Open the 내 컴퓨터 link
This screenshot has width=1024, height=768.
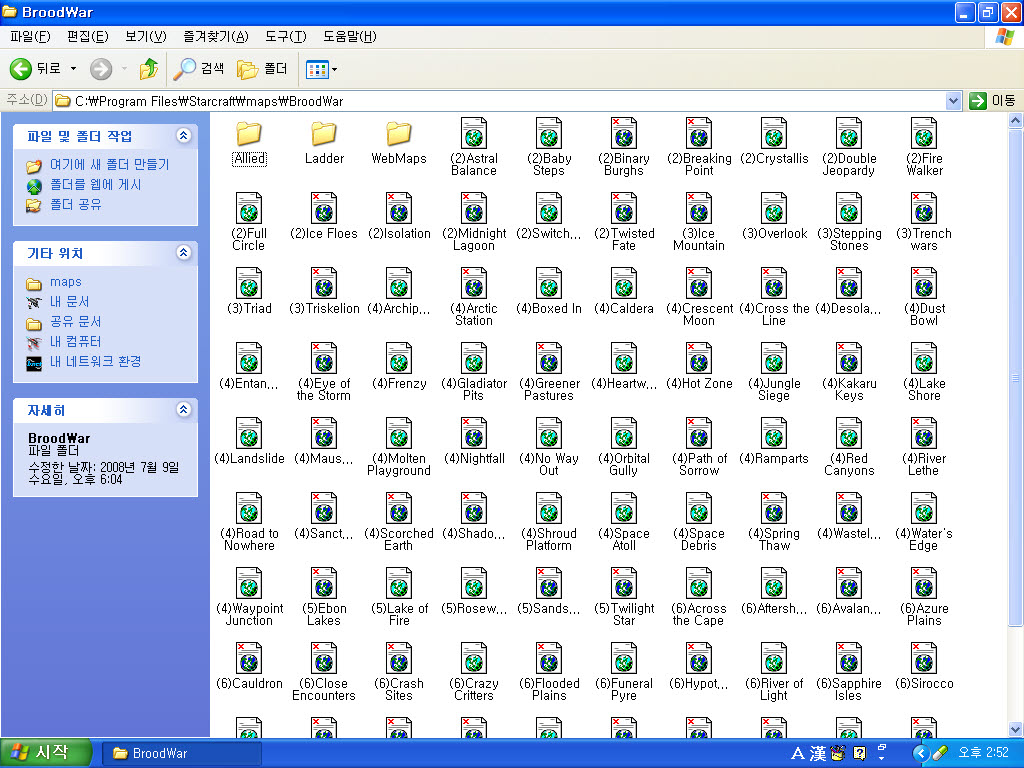tap(75, 342)
